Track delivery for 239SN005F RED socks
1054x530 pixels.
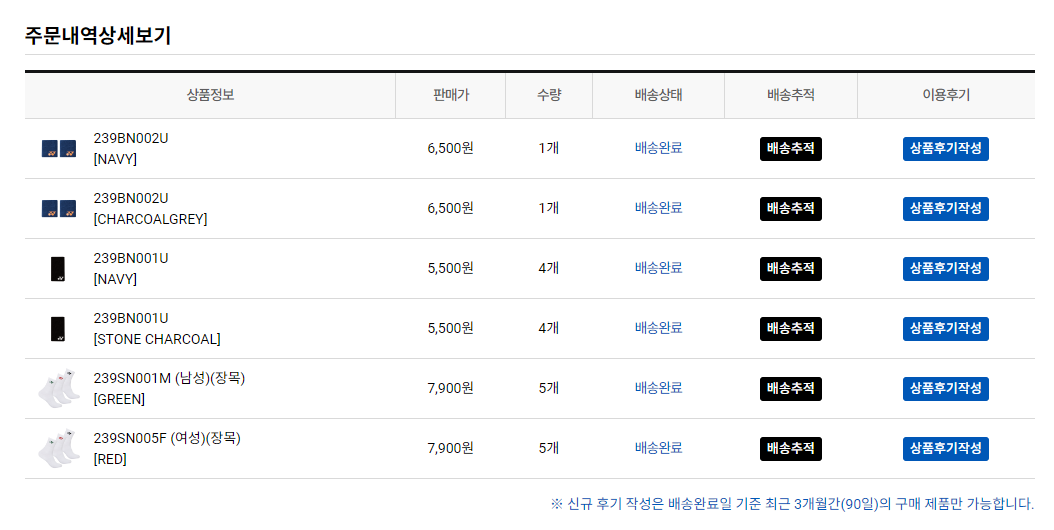[790, 448]
